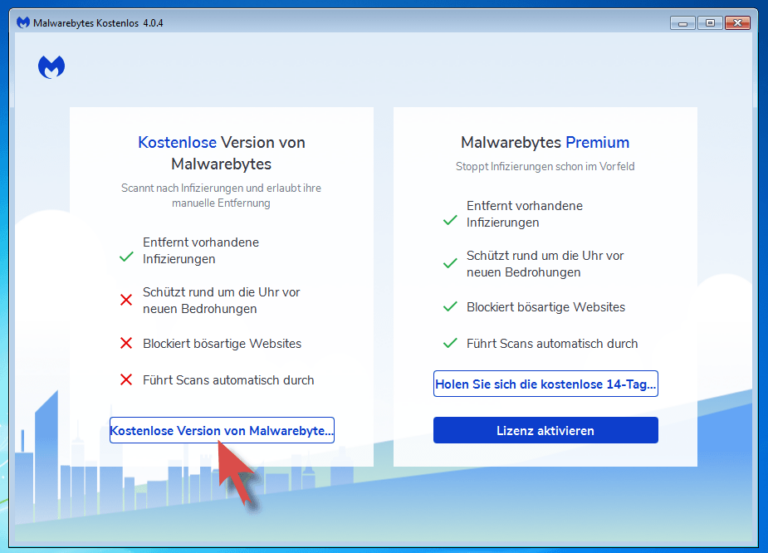Click the Malwarebytes logo under the title bar
768x553 pixels.
click(x=51, y=67)
